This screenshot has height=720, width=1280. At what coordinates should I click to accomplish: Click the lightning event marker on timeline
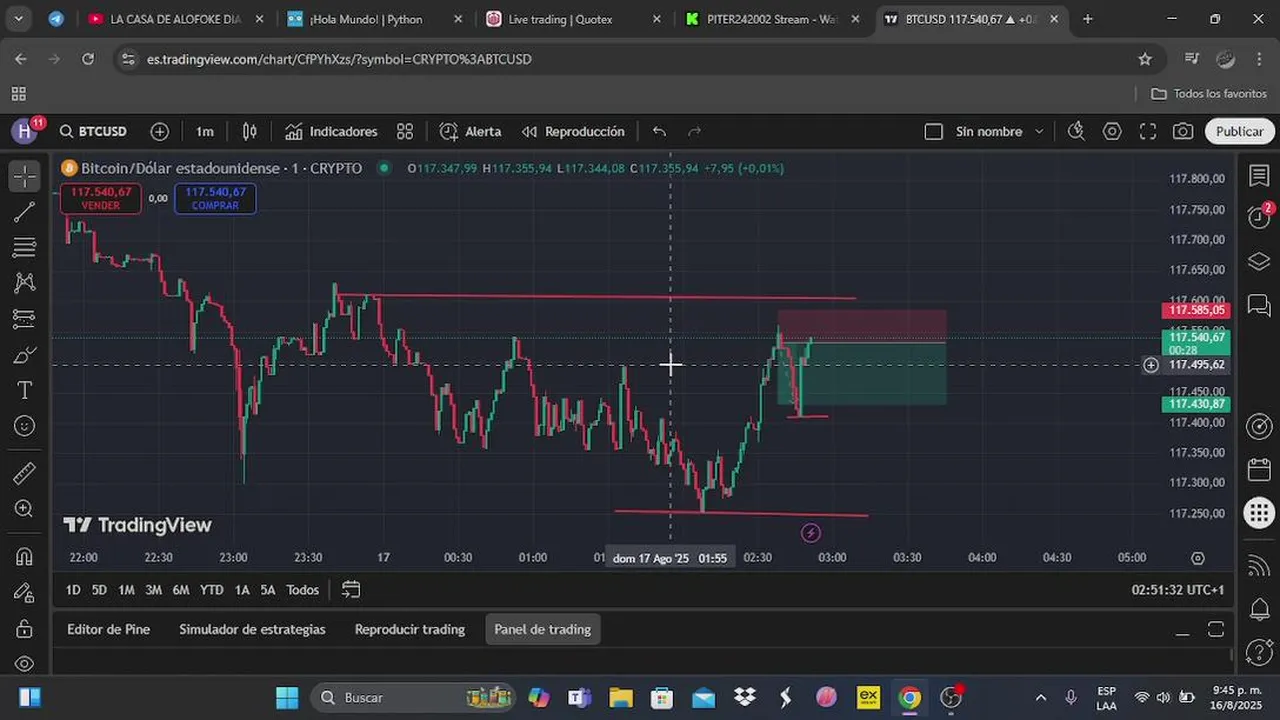(x=811, y=533)
